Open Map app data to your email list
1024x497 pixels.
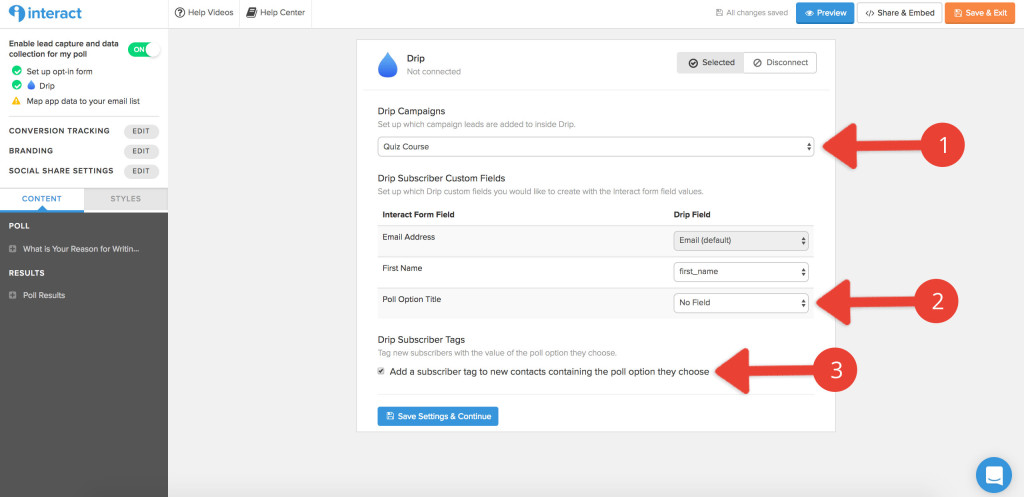(83, 101)
